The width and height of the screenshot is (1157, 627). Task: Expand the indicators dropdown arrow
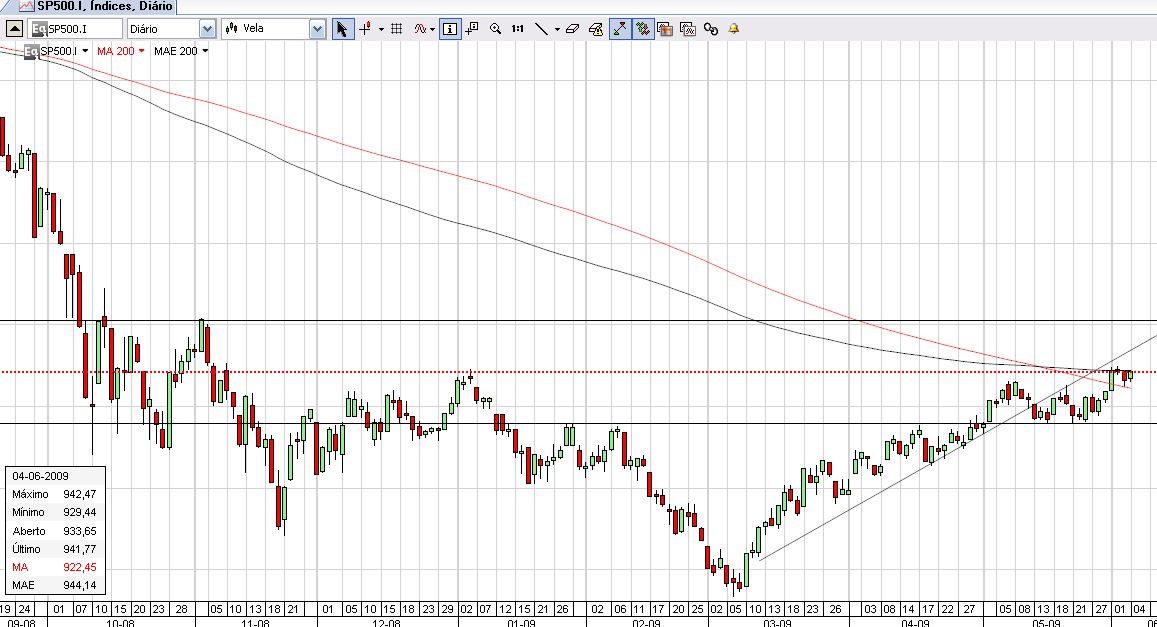[432, 30]
